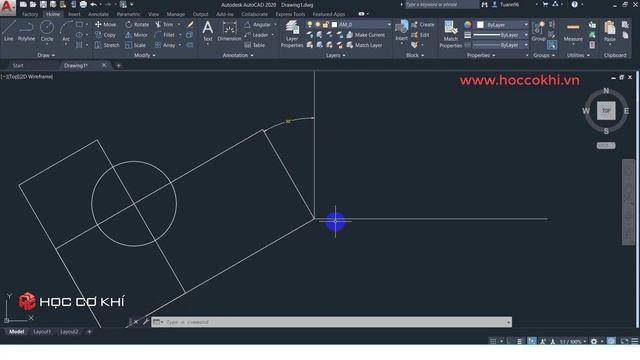Toggle annotation visibility icon in status bar
640x360 pixels.
pyautogui.click(x=542, y=341)
